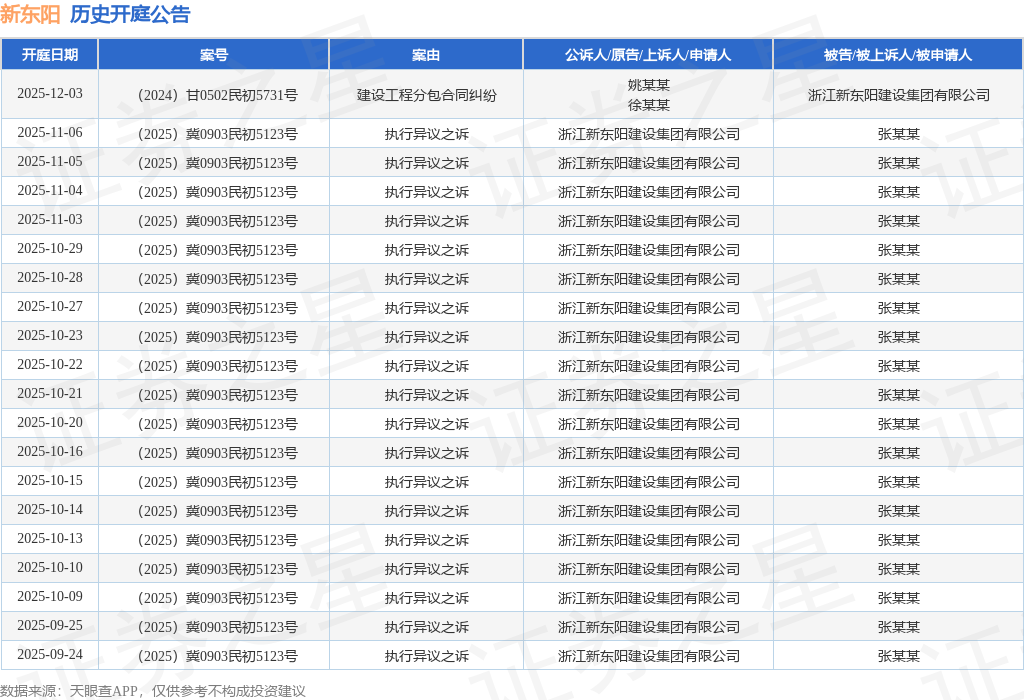This screenshot has width=1024, height=700.
Task: Click 执行异议之诉 in the 2025-10-28 row
Action: coord(426,279)
